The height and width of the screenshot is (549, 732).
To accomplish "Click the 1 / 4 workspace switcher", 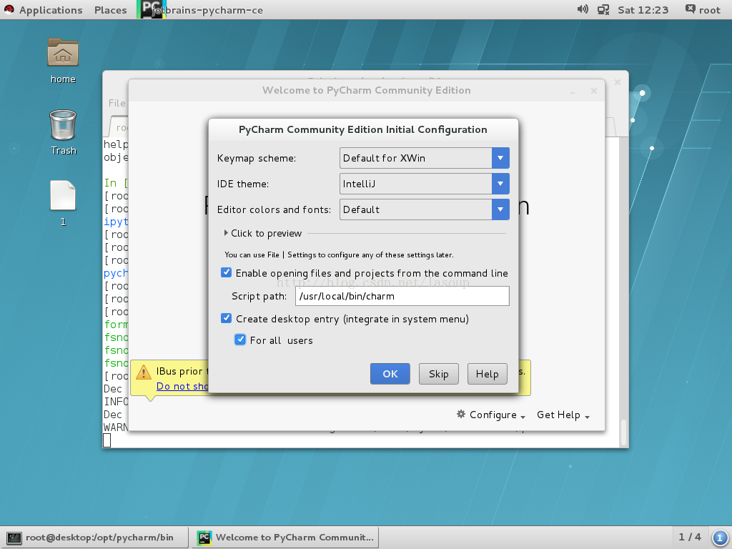I will [x=690, y=537].
